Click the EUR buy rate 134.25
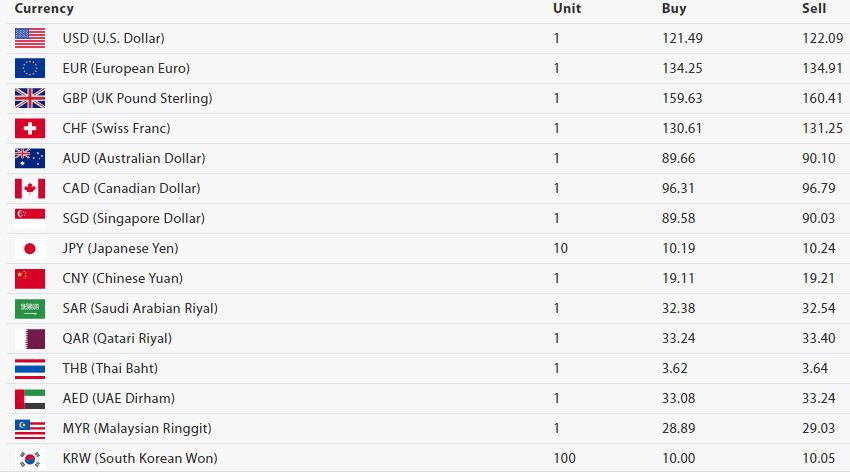 [x=682, y=68]
